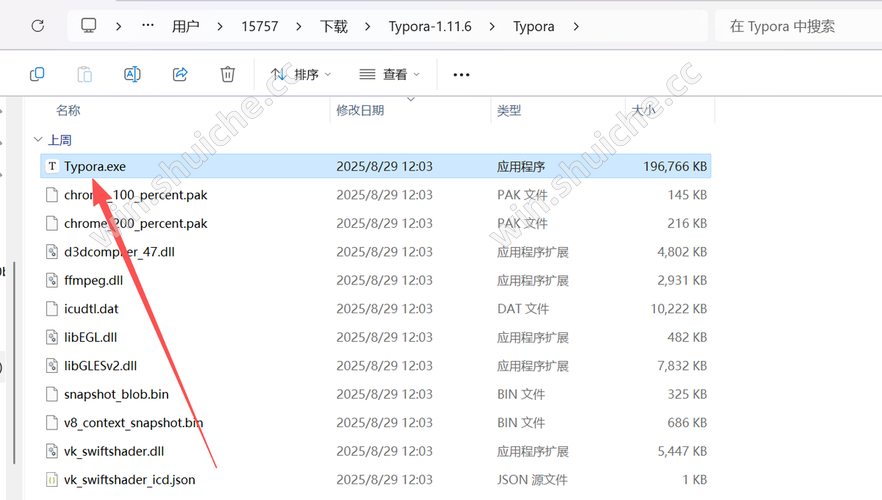Click the rename icon in toolbar
Viewport: 882px width, 500px height.
tap(132, 74)
